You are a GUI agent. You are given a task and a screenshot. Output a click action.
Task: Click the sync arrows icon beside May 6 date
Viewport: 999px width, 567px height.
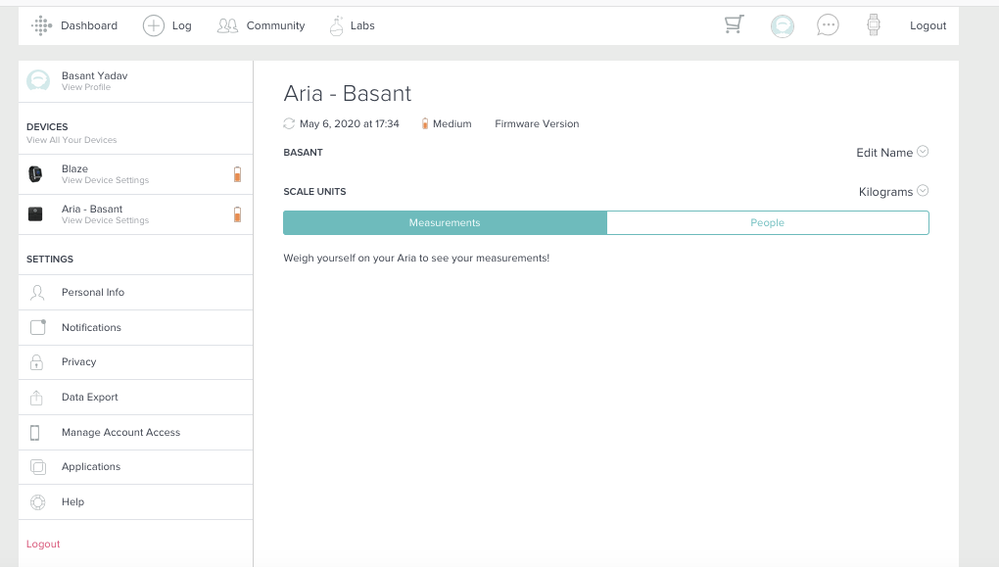click(x=289, y=124)
